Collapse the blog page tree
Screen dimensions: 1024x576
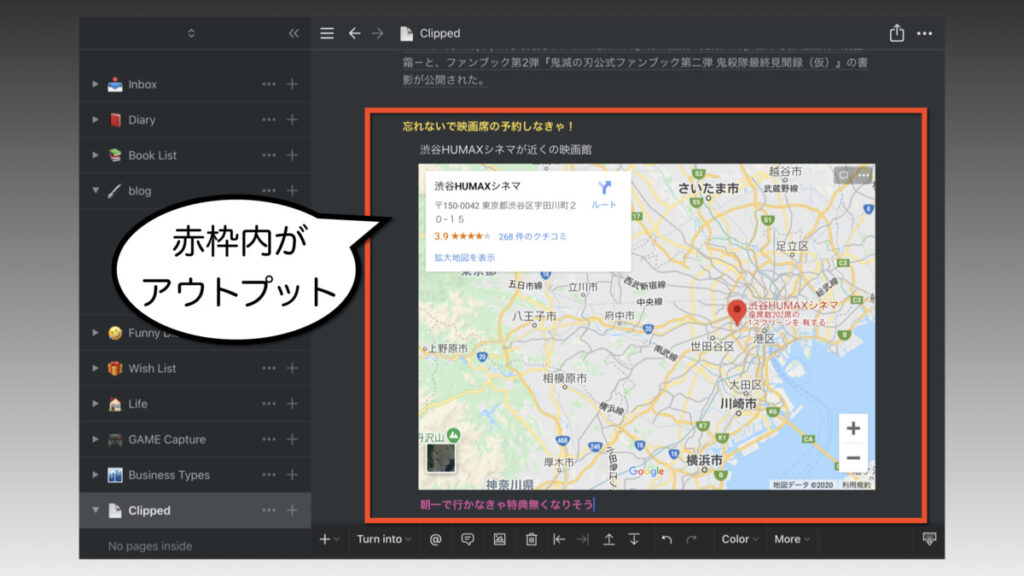click(95, 191)
